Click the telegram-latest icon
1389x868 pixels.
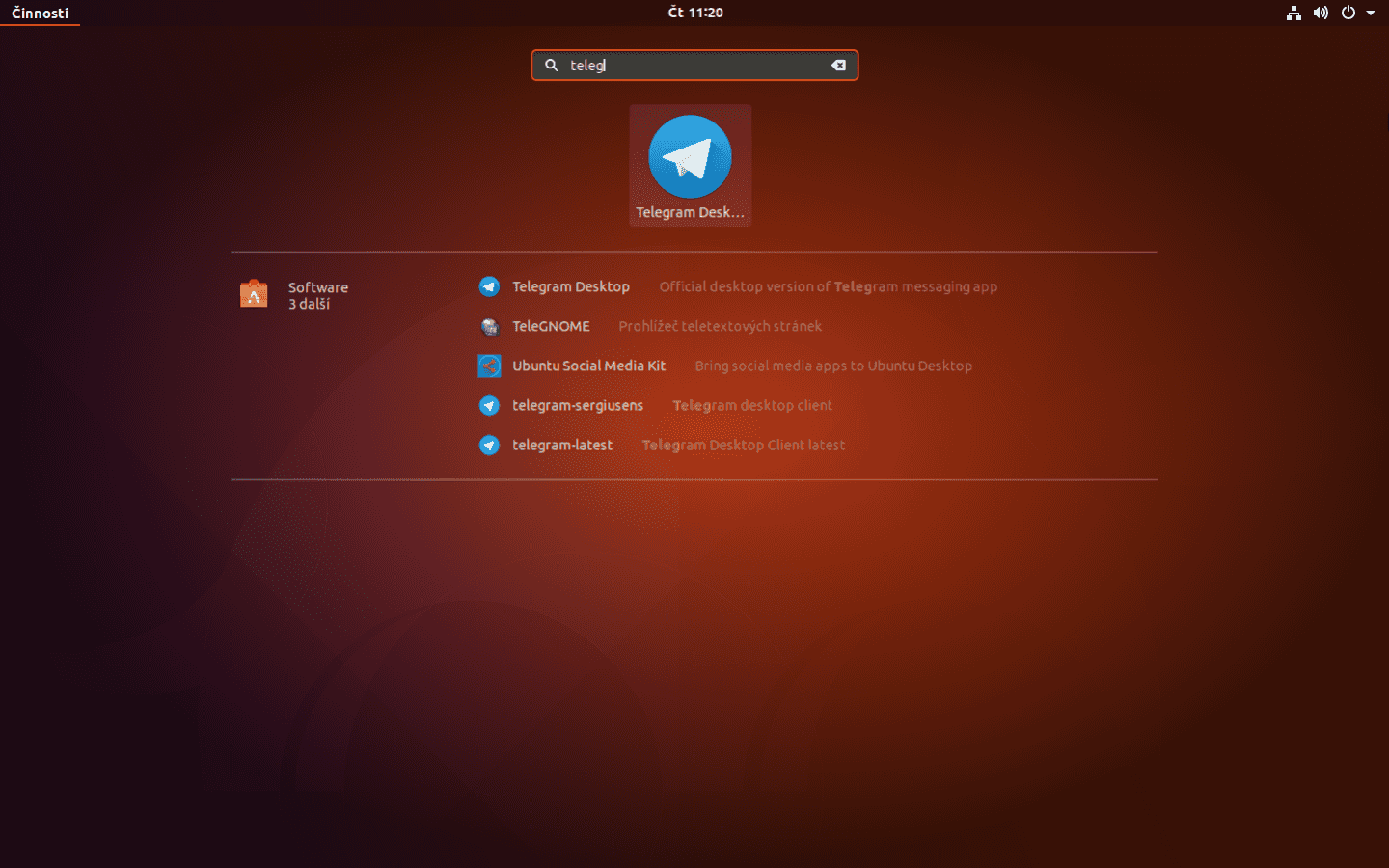pos(489,445)
